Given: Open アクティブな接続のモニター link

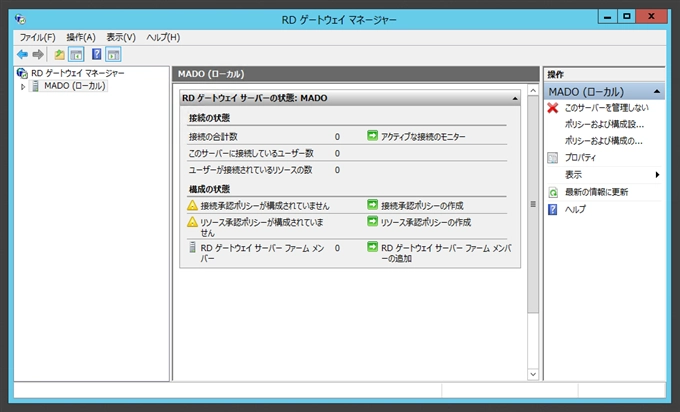Looking at the screenshot, I should [423, 137].
